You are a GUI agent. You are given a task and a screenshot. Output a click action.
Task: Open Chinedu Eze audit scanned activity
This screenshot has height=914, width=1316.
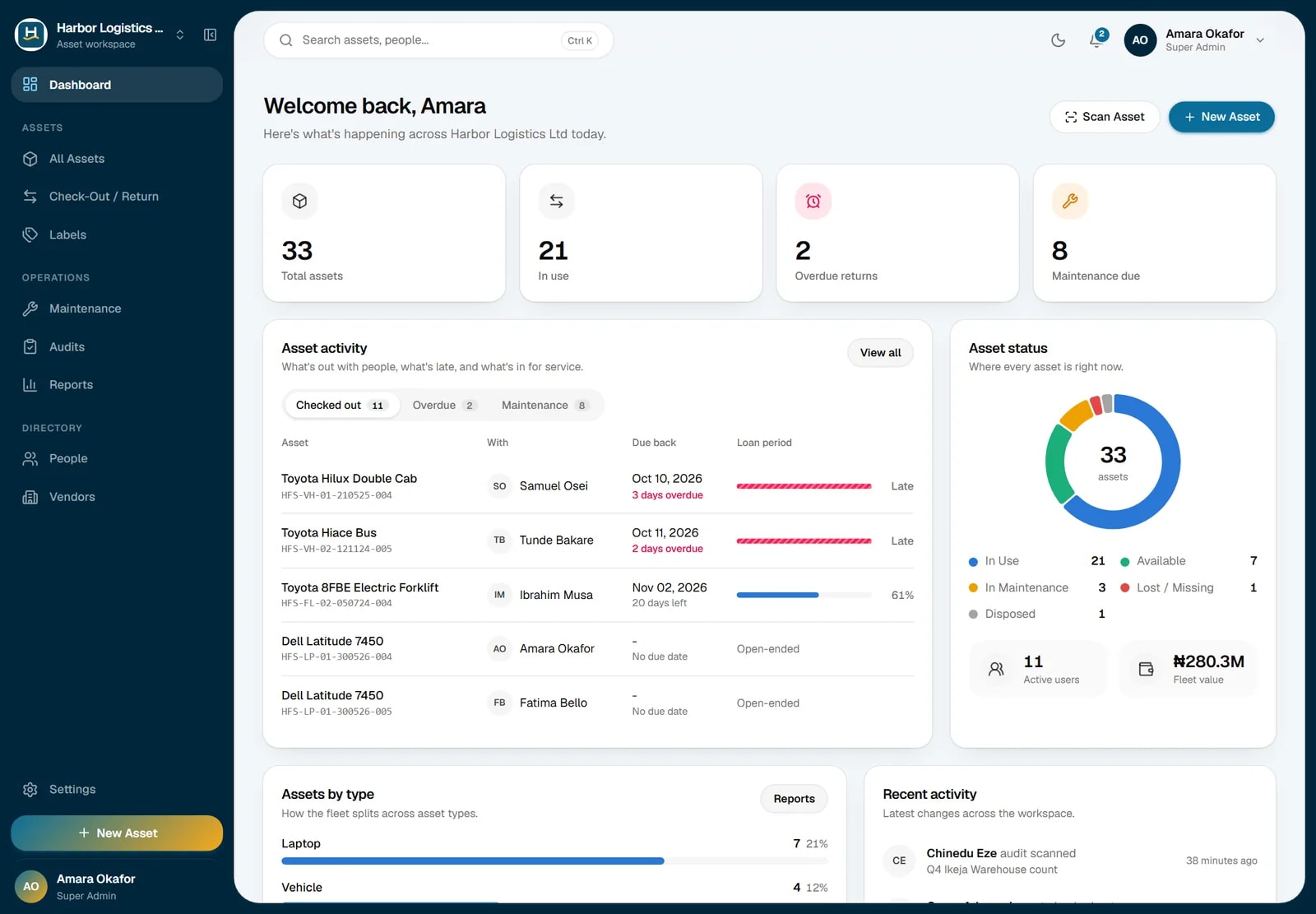(x=1069, y=861)
